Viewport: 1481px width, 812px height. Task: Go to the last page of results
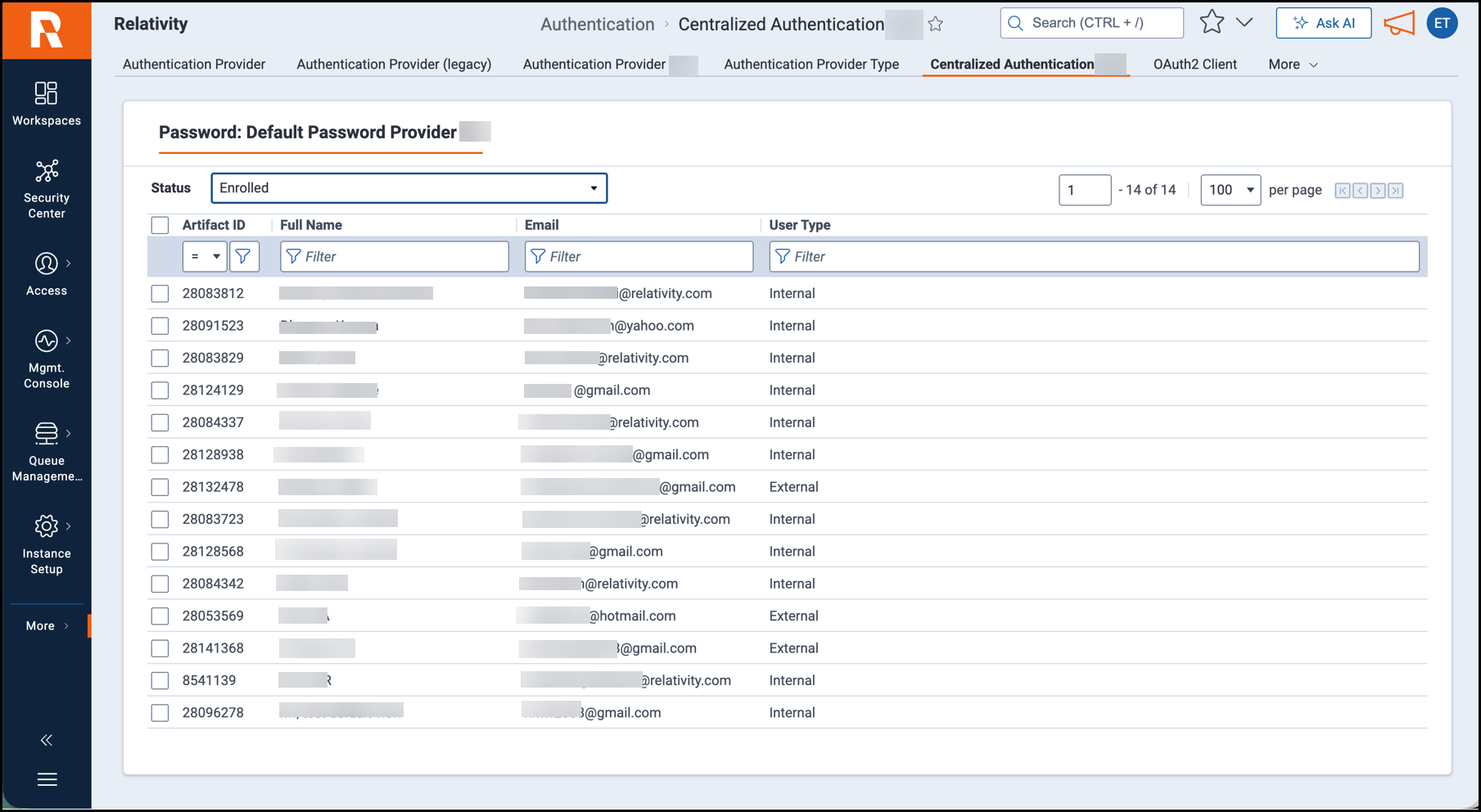pyautogui.click(x=1396, y=191)
